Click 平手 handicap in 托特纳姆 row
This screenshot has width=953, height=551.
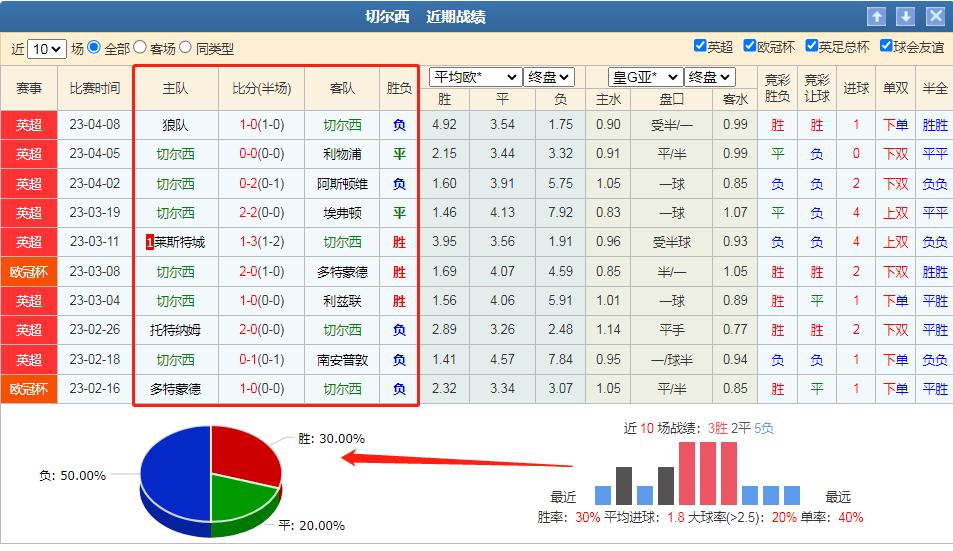672,330
